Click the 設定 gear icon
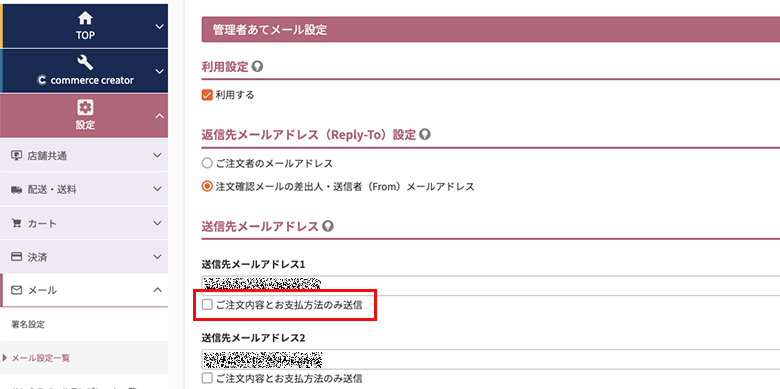Viewport: 780px width, 389px height. click(x=86, y=107)
